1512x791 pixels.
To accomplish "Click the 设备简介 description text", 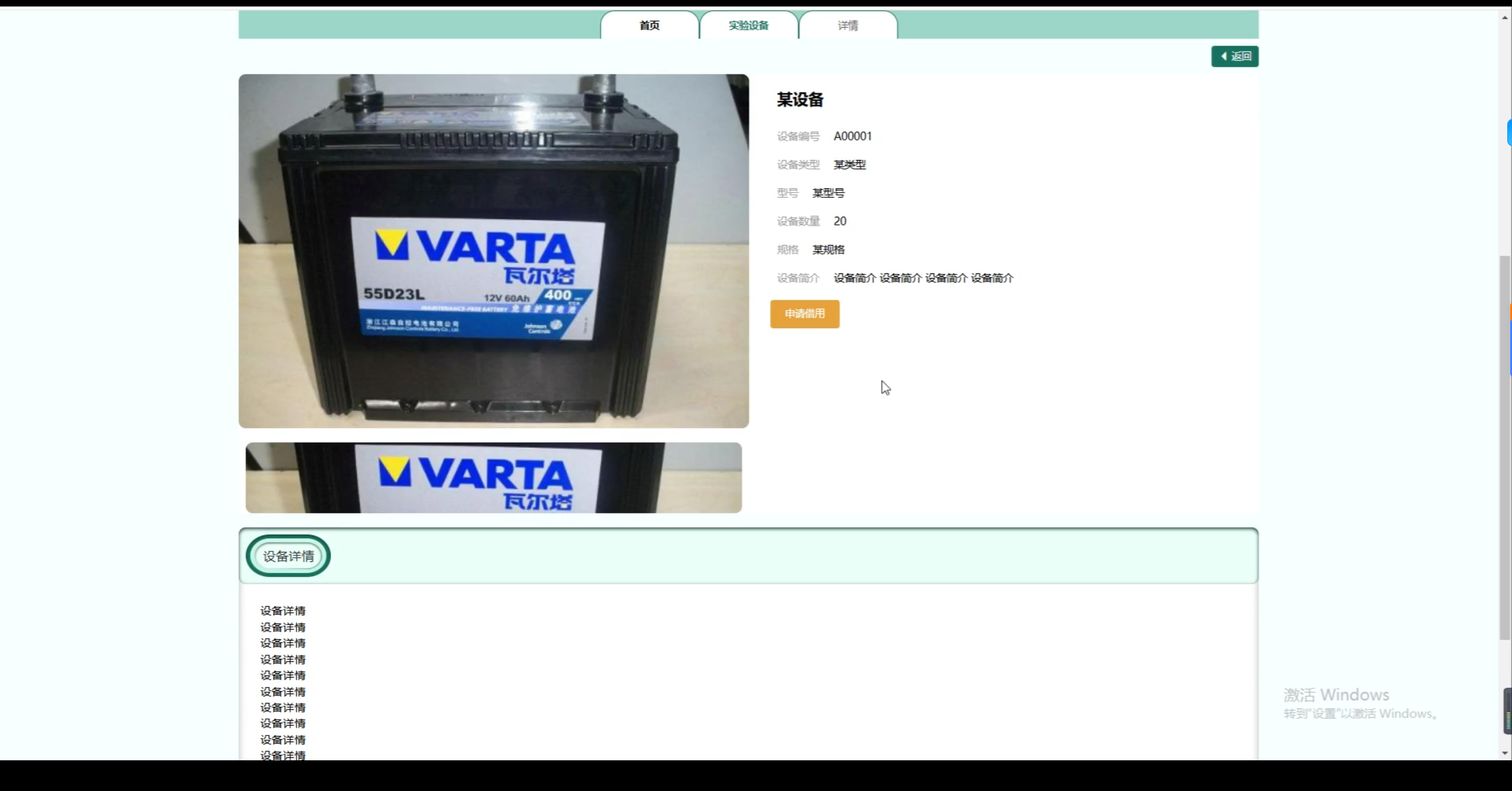I will [923, 277].
